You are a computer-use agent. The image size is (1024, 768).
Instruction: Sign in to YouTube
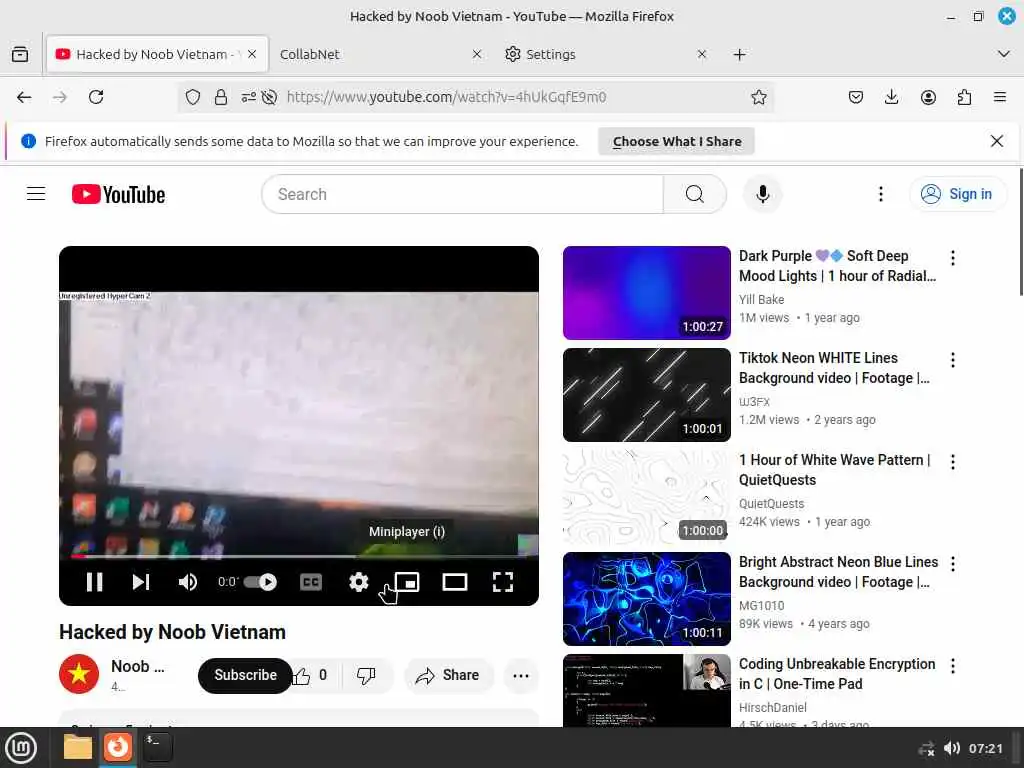[x=957, y=194]
